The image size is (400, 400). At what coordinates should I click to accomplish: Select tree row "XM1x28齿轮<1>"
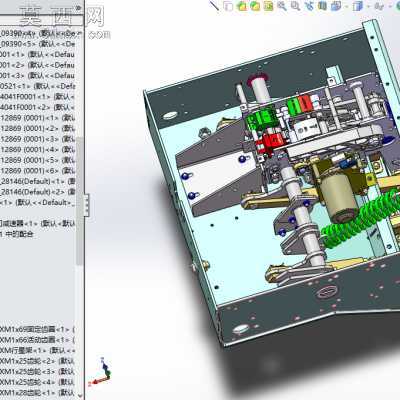pyautogui.click(x=37, y=393)
